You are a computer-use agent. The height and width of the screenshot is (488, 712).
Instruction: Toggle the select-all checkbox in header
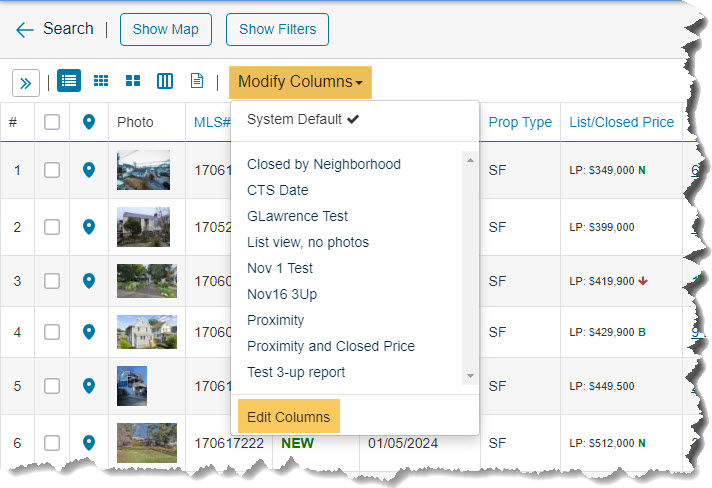point(52,122)
